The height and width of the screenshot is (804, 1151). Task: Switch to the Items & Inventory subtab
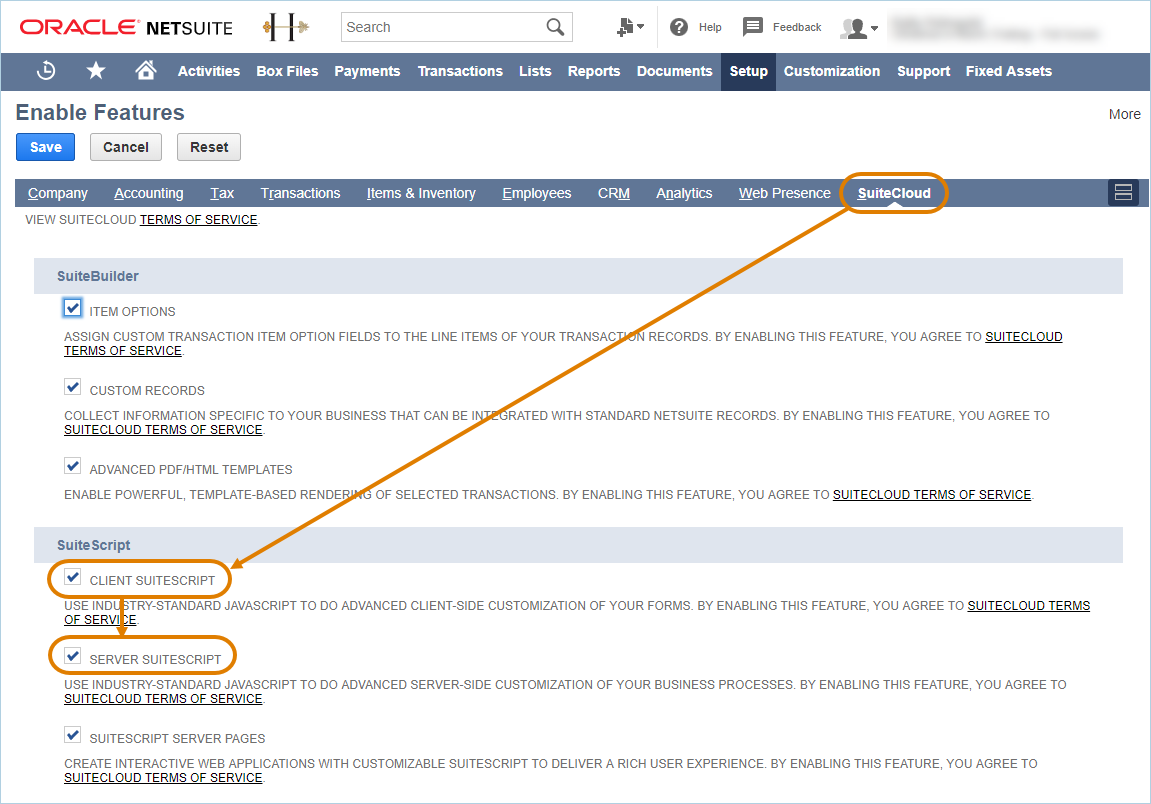tap(421, 193)
